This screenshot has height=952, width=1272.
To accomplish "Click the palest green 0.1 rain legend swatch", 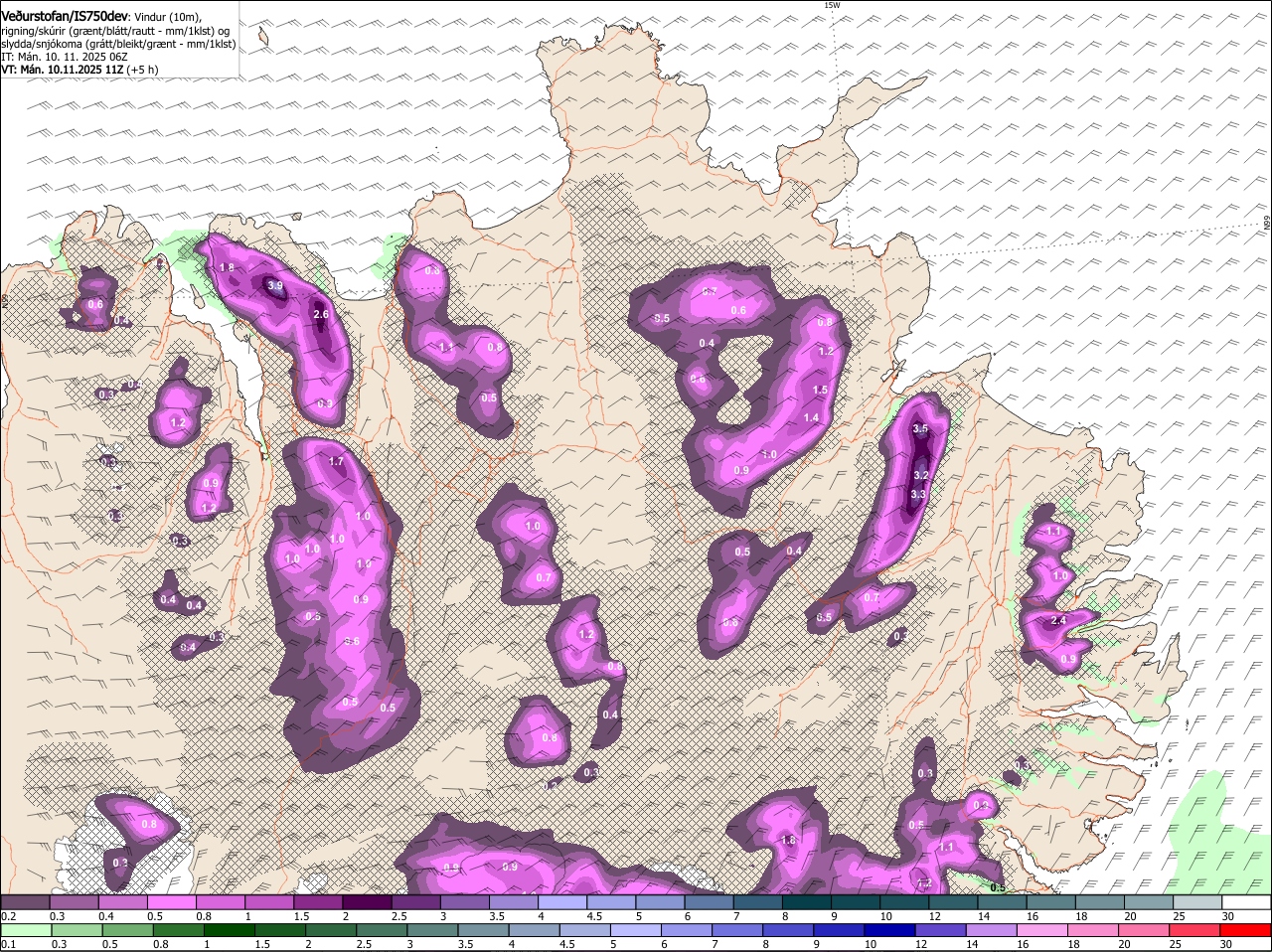I will (x=26, y=930).
